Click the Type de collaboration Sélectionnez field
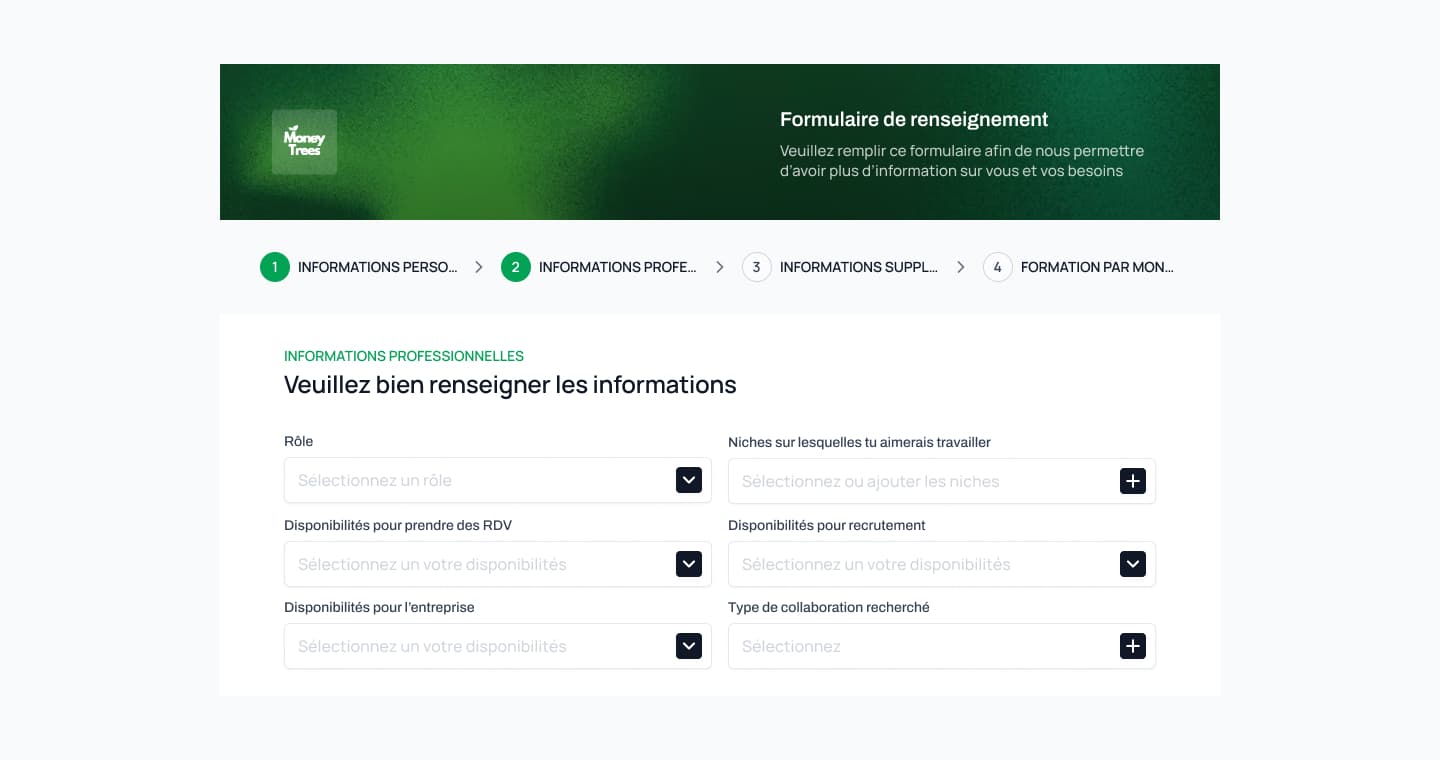The width and height of the screenshot is (1440, 760). (x=920, y=646)
